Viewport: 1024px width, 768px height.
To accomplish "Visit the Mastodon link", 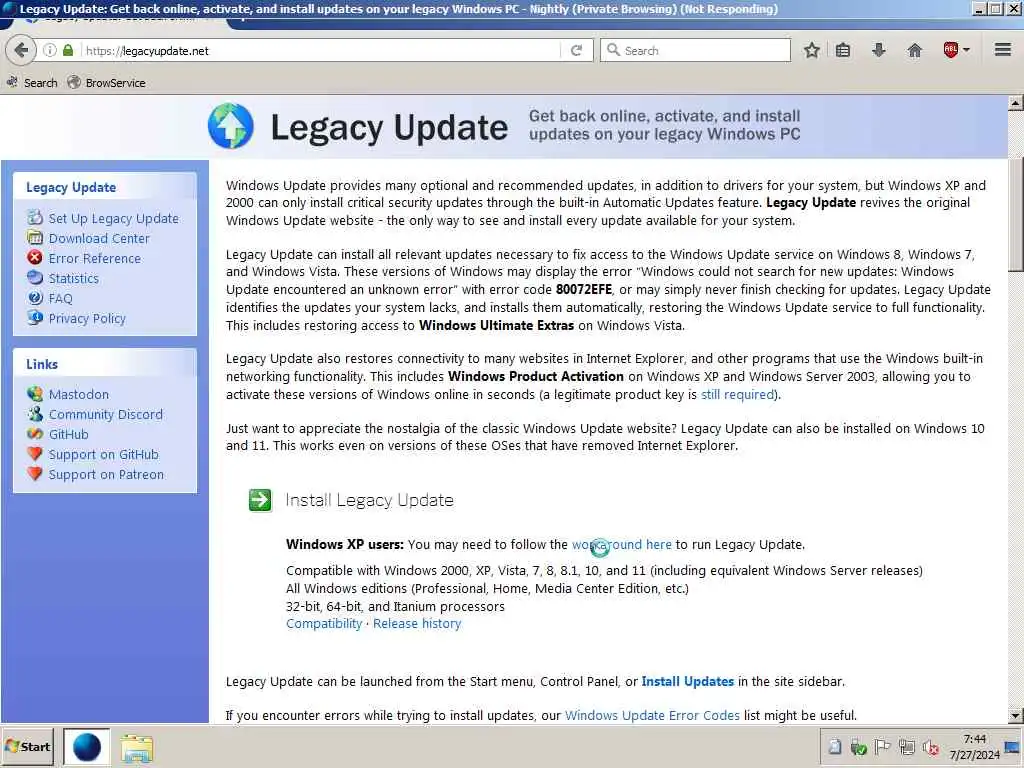I will point(79,394).
